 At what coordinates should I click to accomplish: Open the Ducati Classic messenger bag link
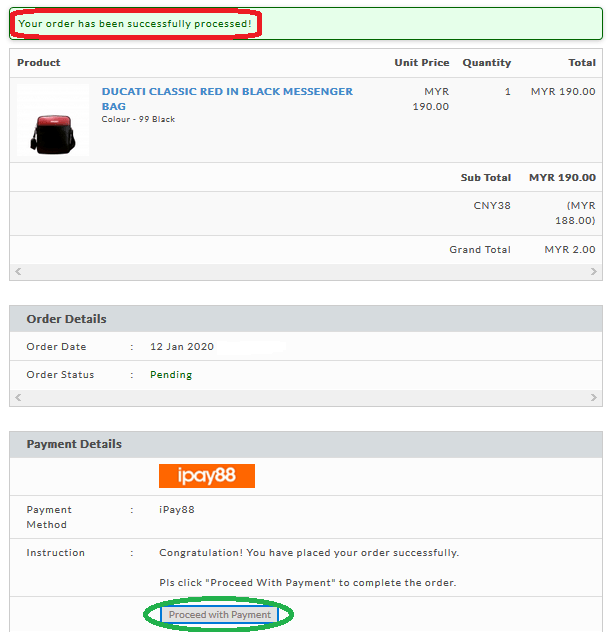pos(227,91)
